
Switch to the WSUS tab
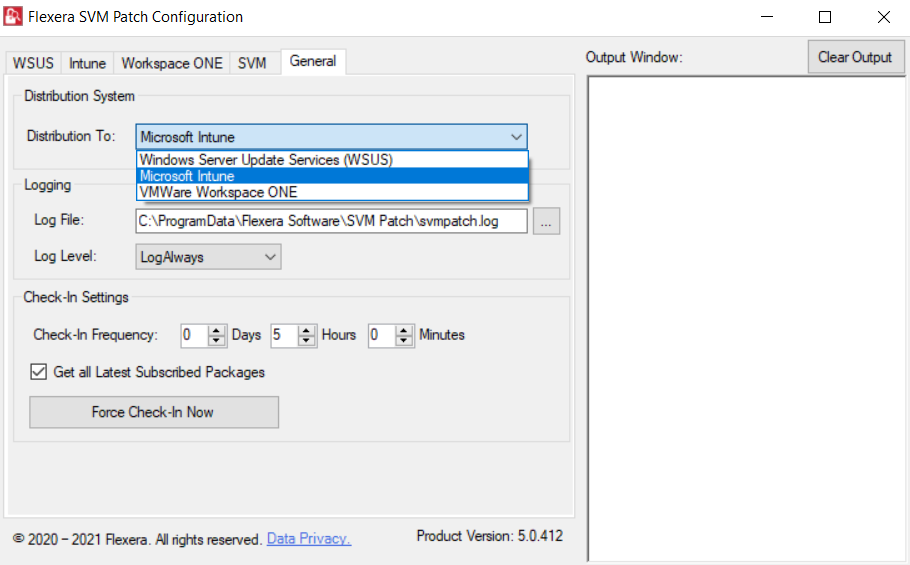click(33, 63)
